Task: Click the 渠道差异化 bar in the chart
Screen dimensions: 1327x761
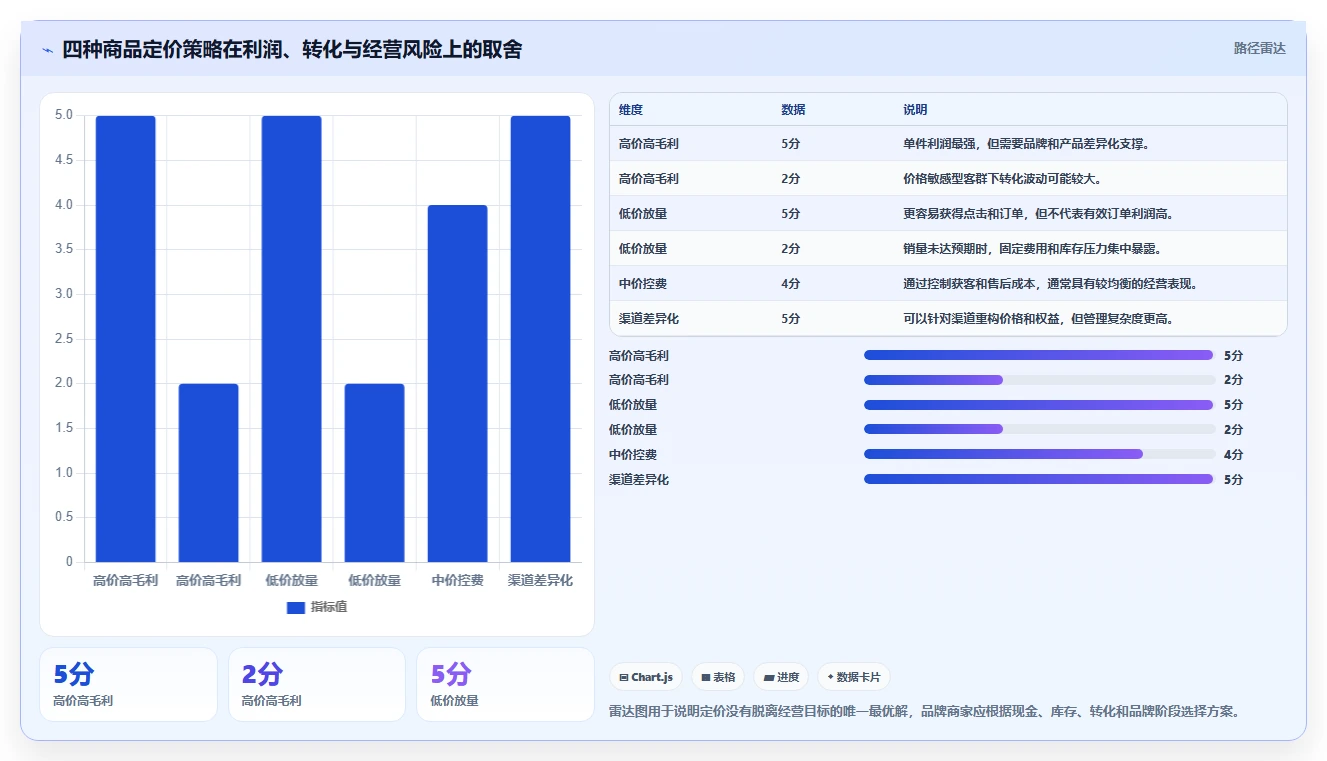Action: coord(541,339)
